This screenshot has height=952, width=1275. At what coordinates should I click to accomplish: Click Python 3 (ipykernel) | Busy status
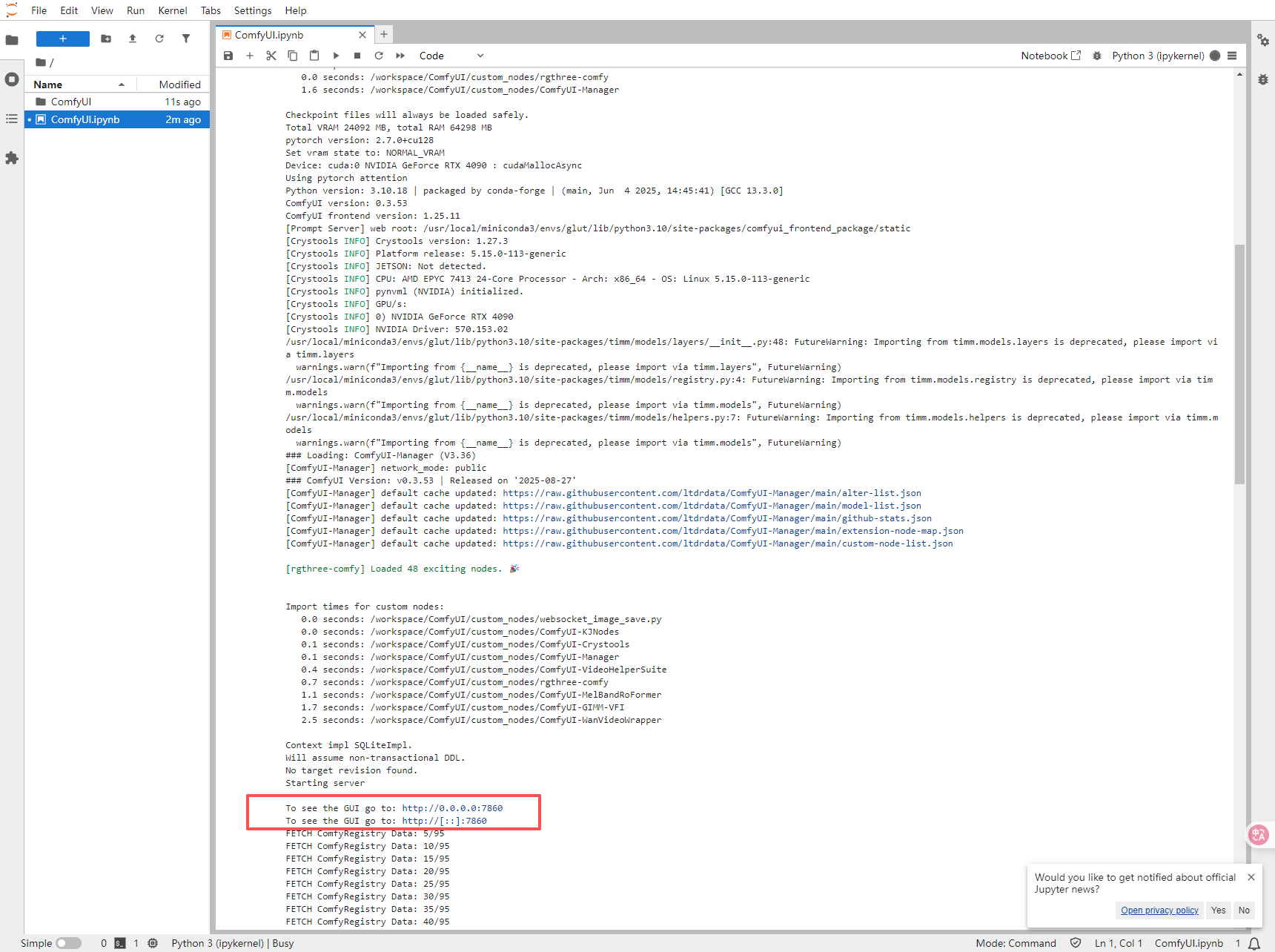click(x=233, y=943)
